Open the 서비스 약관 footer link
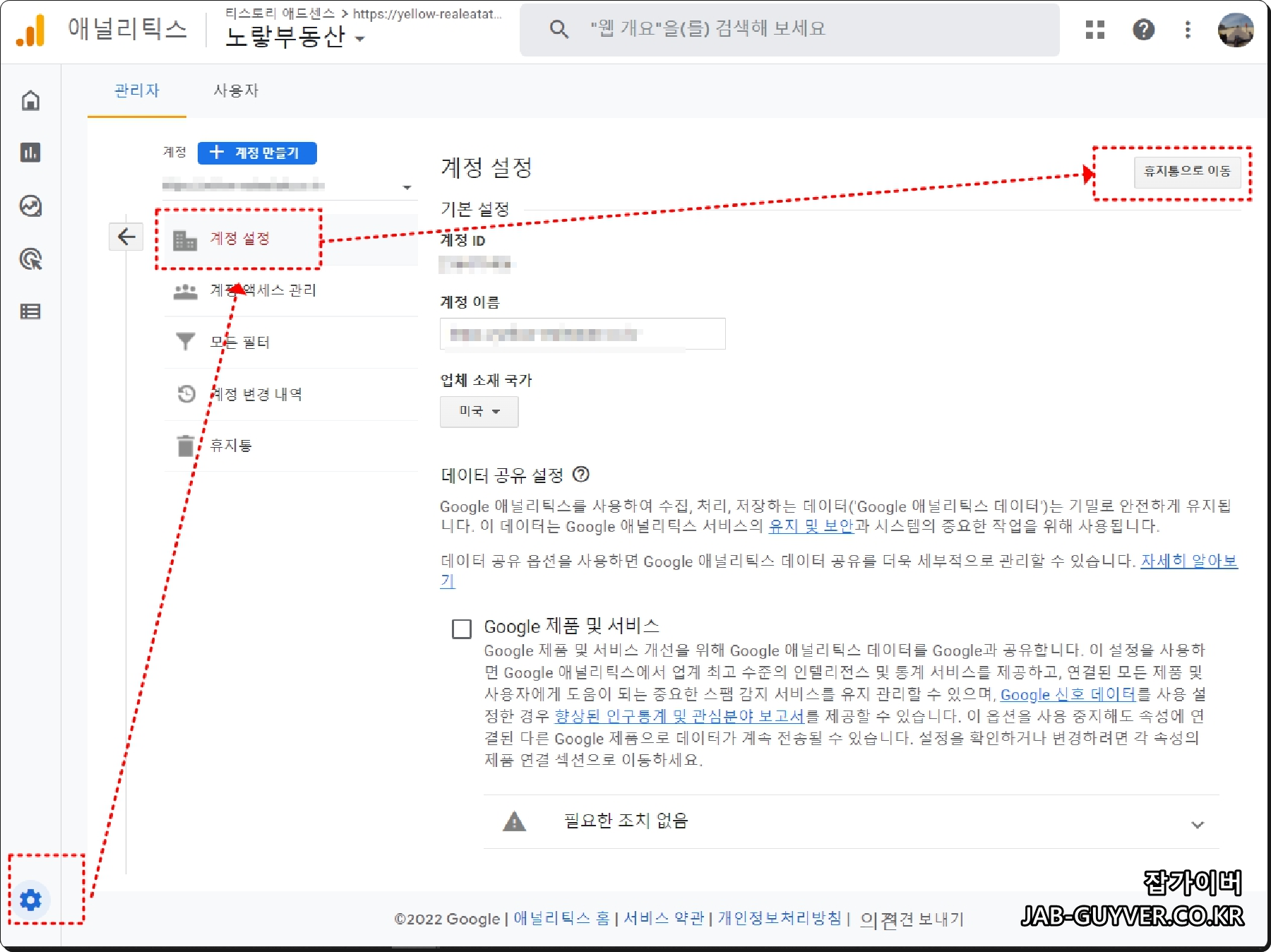The height and width of the screenshot is (952, 1271). [664, 918]
